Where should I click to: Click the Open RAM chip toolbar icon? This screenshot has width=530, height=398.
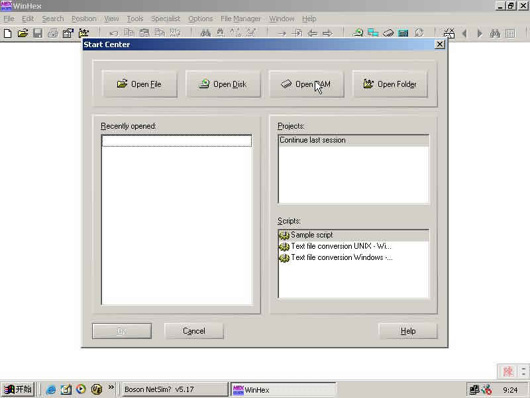tap(388, 33)
